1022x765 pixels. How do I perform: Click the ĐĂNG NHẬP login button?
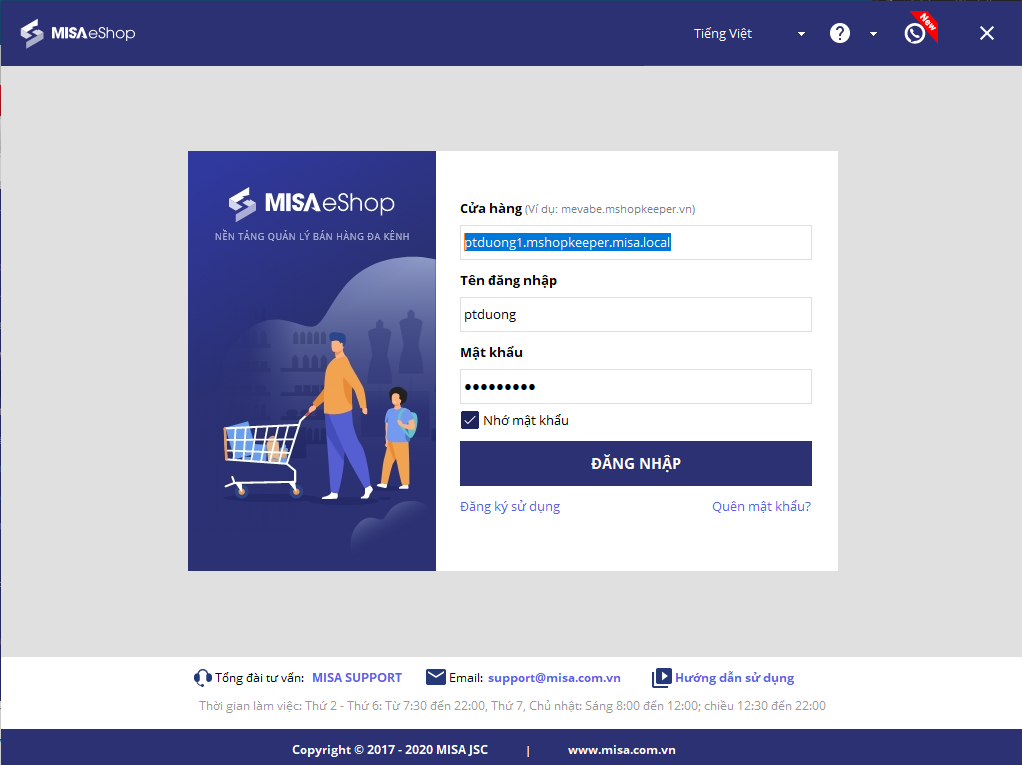coord(635,463)
